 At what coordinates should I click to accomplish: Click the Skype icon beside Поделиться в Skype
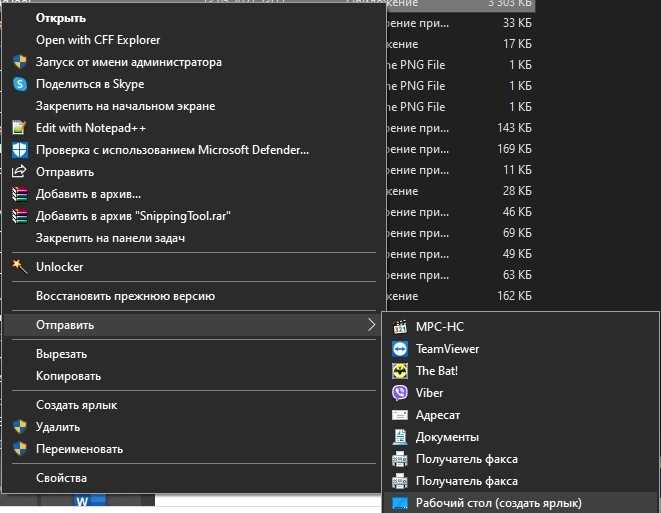coord(20,84)
